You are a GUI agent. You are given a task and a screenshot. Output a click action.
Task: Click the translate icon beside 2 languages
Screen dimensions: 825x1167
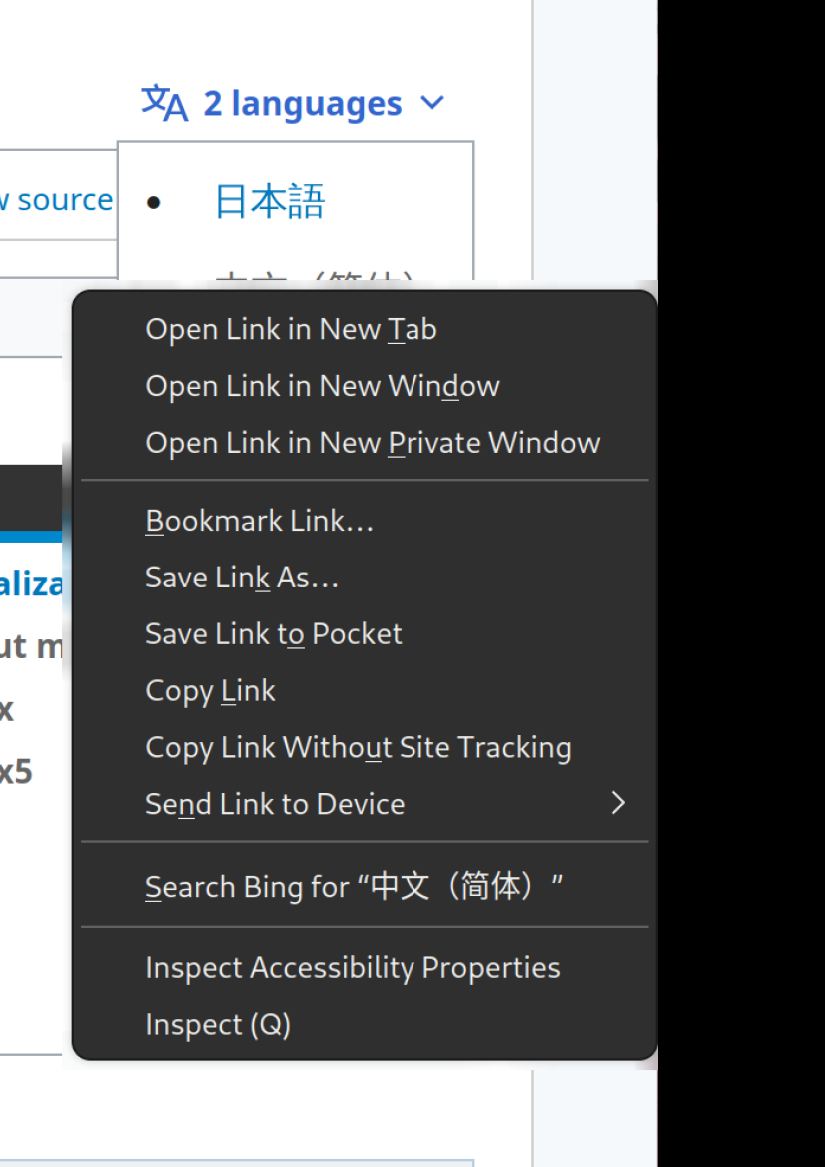(x=164, y=103)
